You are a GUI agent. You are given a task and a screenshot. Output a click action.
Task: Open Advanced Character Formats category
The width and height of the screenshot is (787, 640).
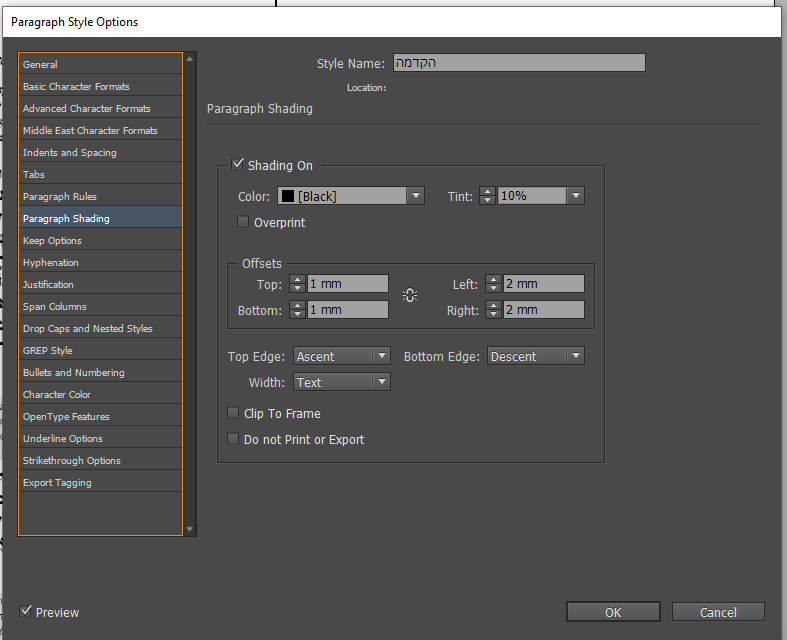click(x=100, y=108)
